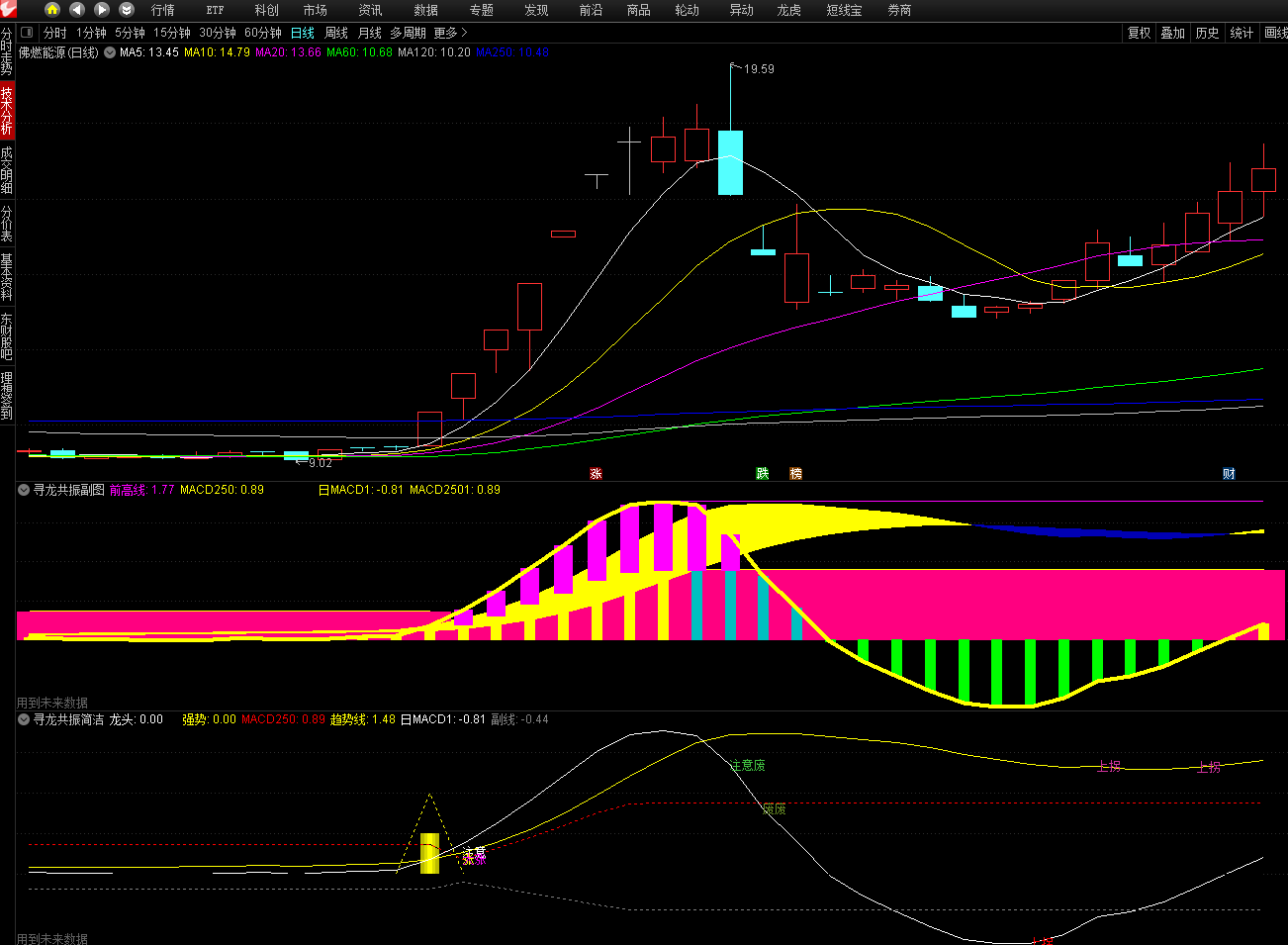Open the 异动 menu

(x=741, y=10)
